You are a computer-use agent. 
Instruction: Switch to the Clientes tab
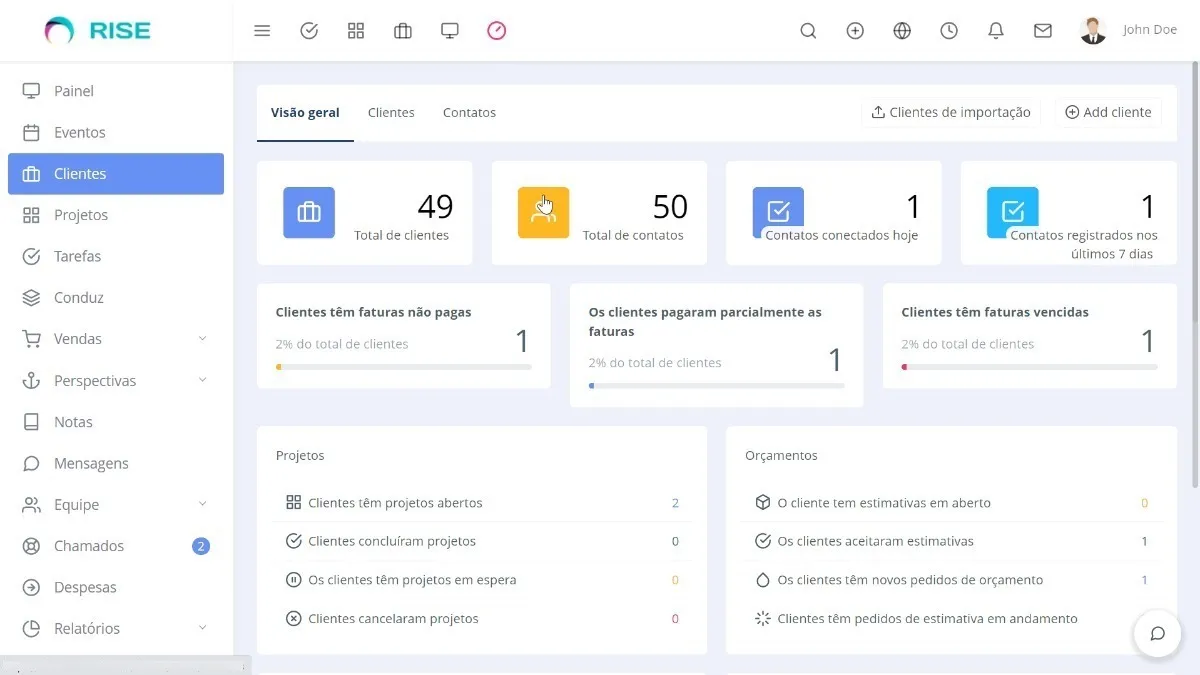pos(391,113)
